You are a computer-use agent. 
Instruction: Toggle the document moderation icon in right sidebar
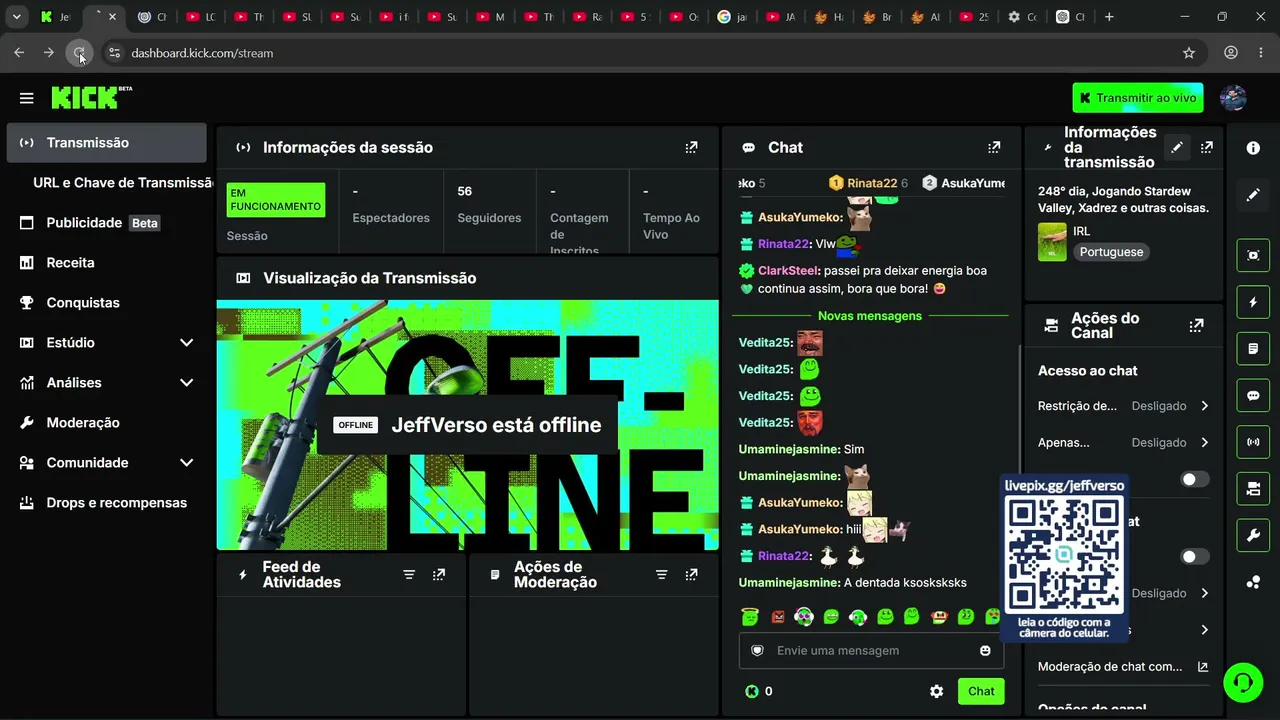point(1253,349)
